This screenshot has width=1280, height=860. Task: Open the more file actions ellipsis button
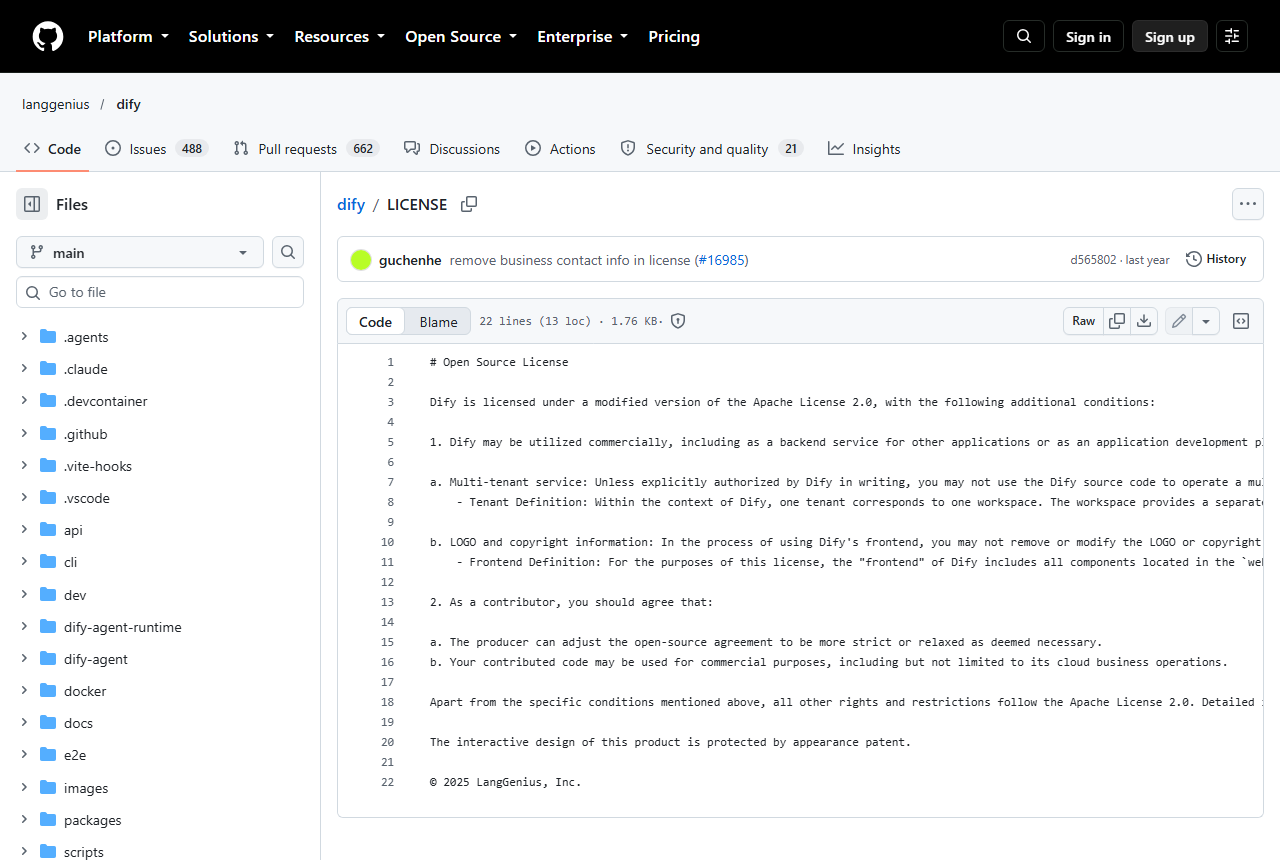click(1247, 204)
